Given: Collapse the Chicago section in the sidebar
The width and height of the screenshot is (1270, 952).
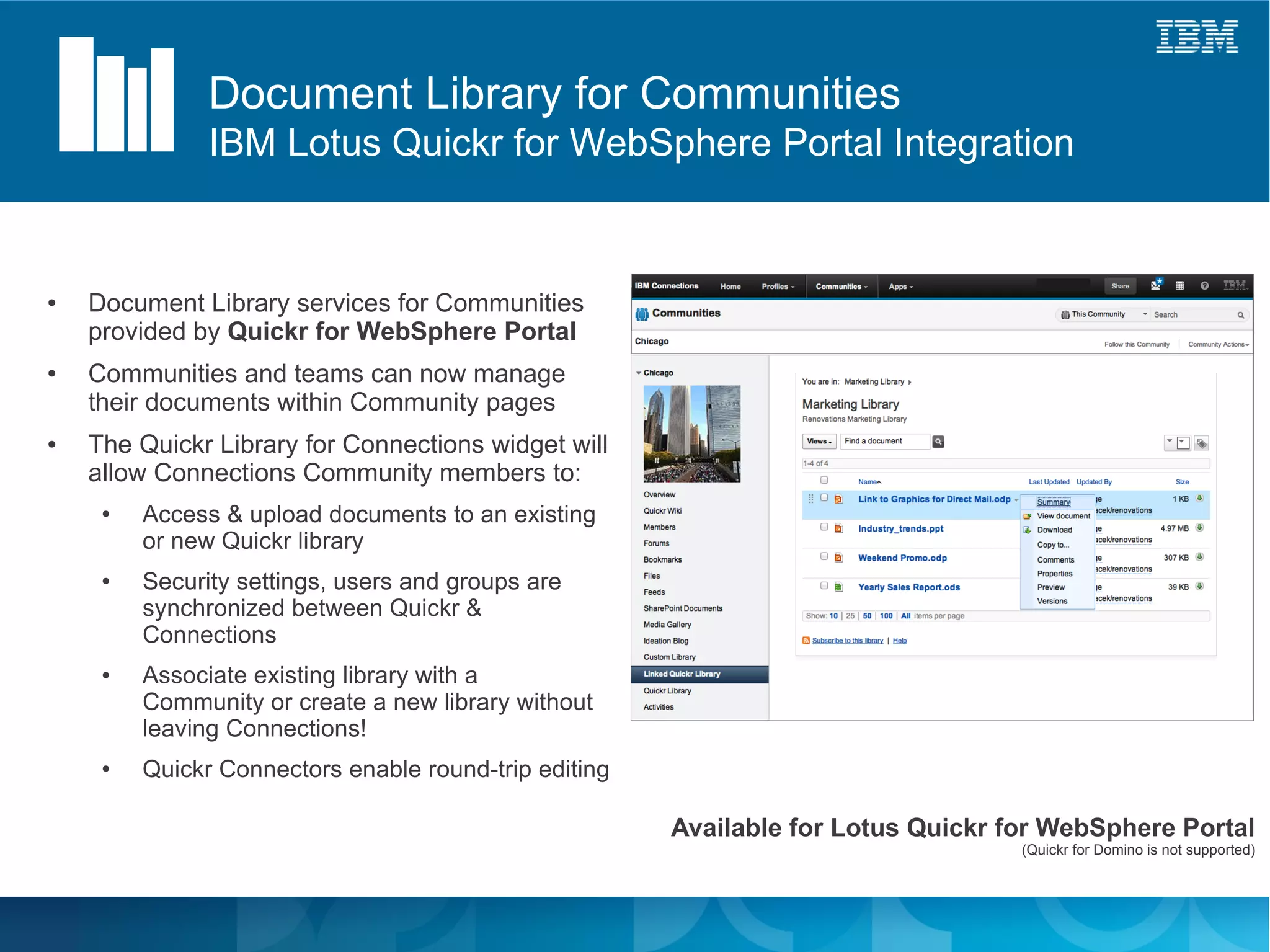Looking at the screenshot, I should pos(639,373).
